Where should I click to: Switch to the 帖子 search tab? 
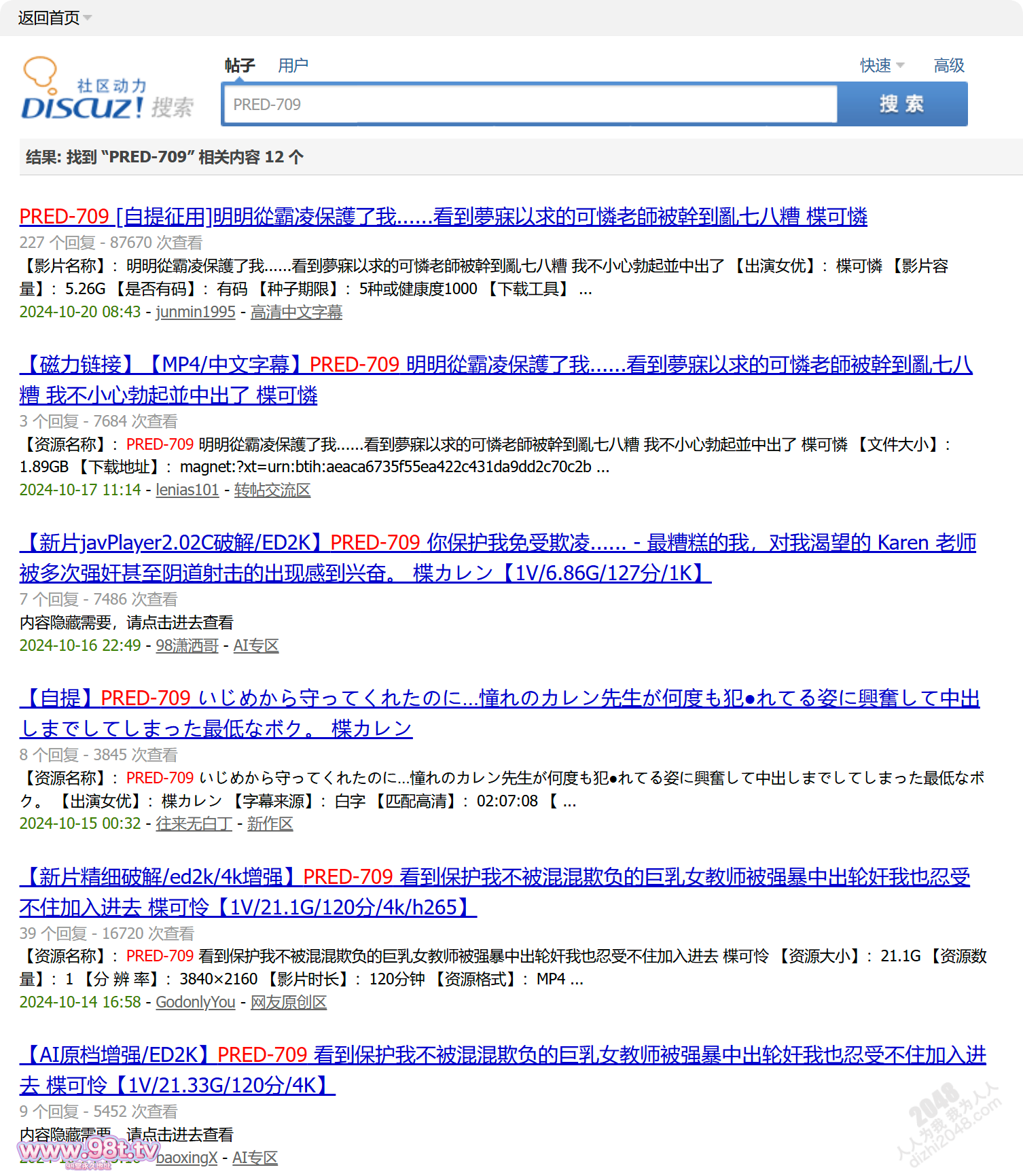pyautogui.click(x=240, y=65)
